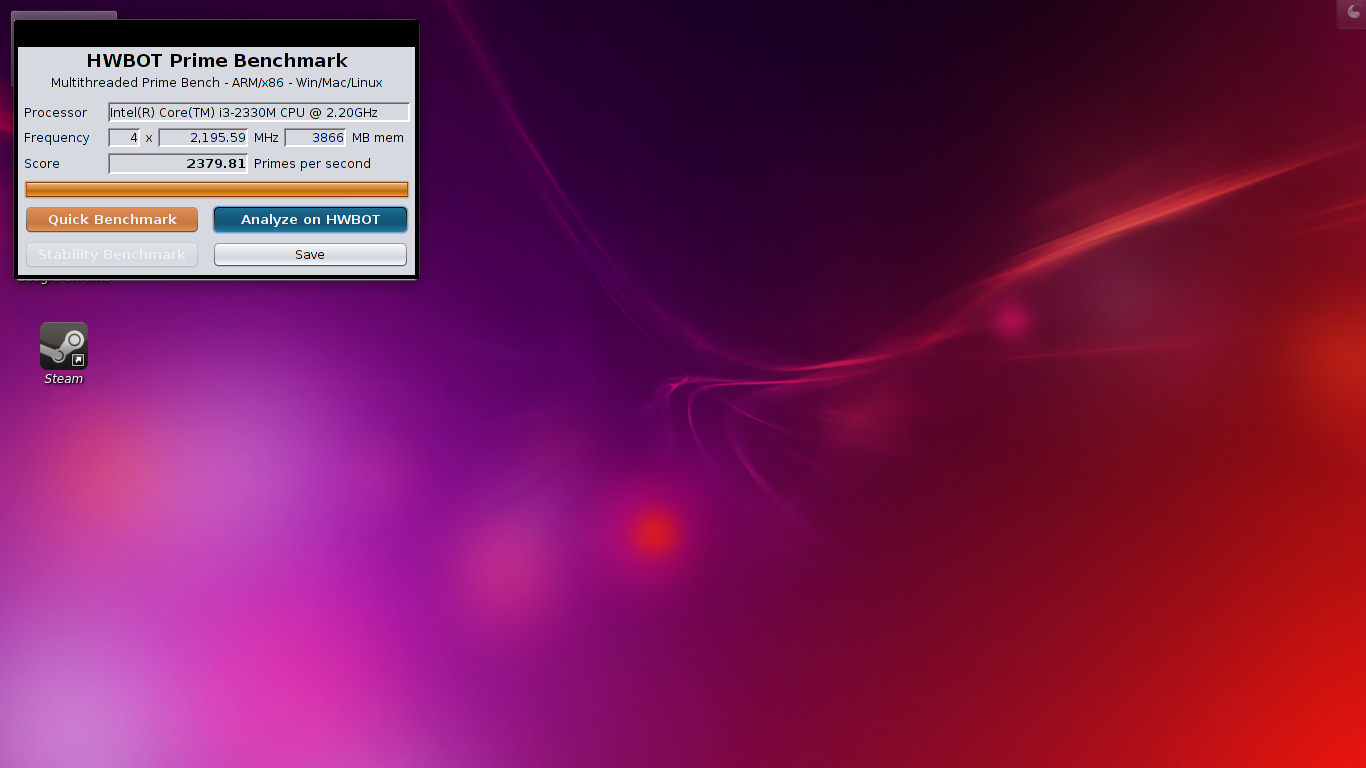Click the Primes per second text

coord(312,164)
